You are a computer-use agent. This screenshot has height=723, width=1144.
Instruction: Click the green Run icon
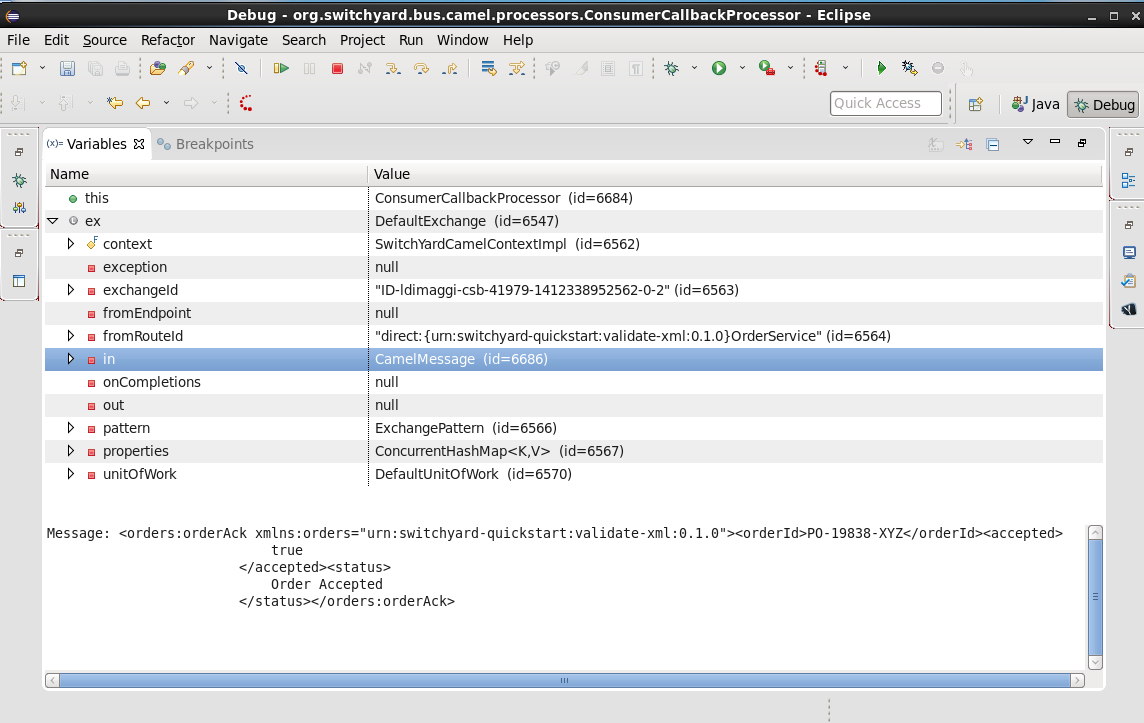[x=719, y=69]
